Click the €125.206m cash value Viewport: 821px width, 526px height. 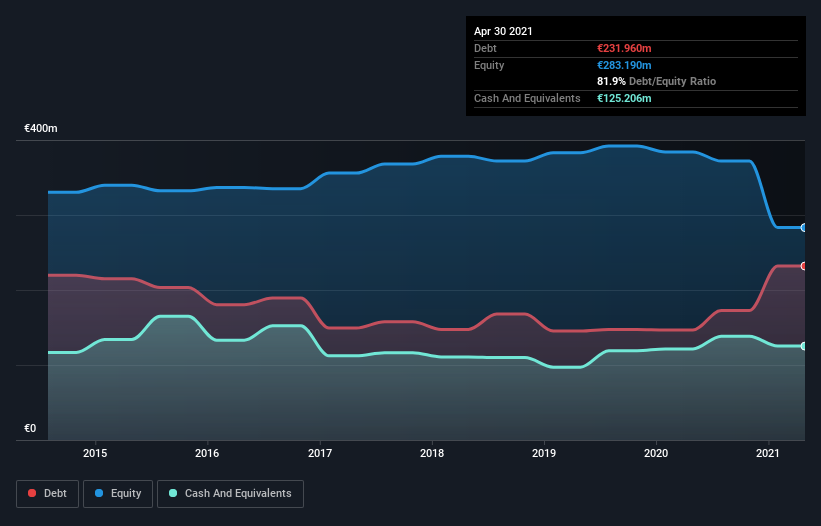point(624,98)
